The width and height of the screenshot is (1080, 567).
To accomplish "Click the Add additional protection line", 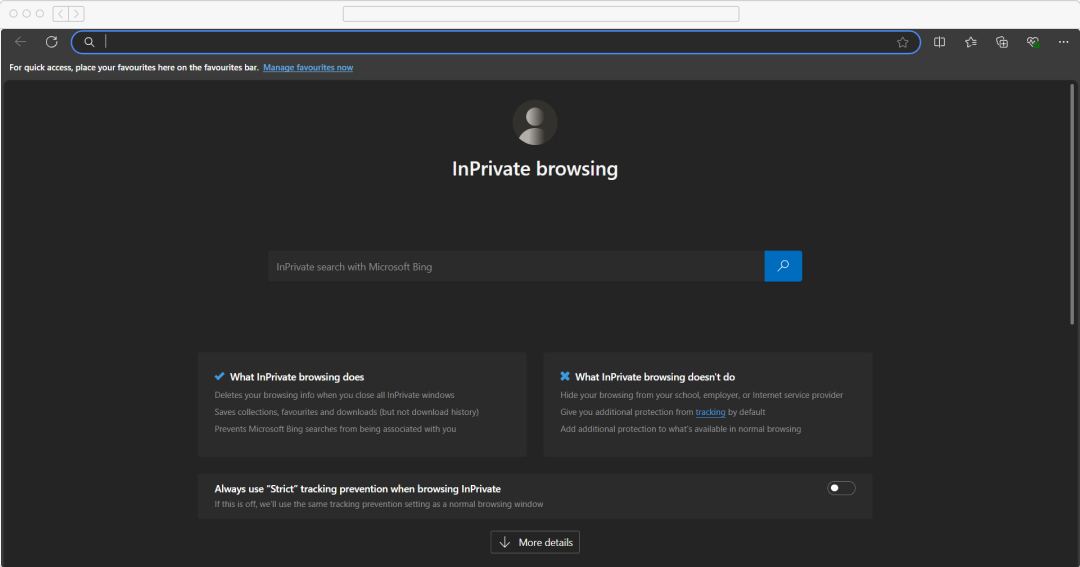I will [681, 429].
